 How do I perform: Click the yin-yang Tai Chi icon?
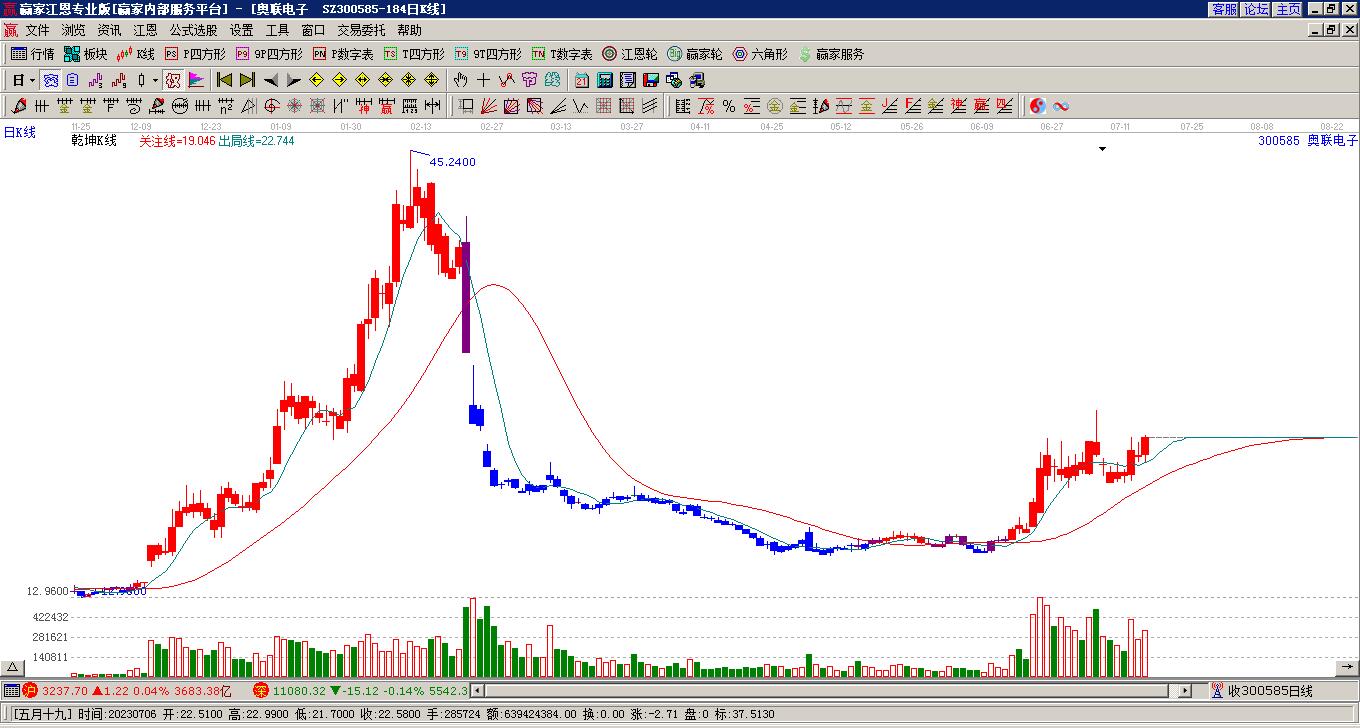click(x=1038, y=106)
